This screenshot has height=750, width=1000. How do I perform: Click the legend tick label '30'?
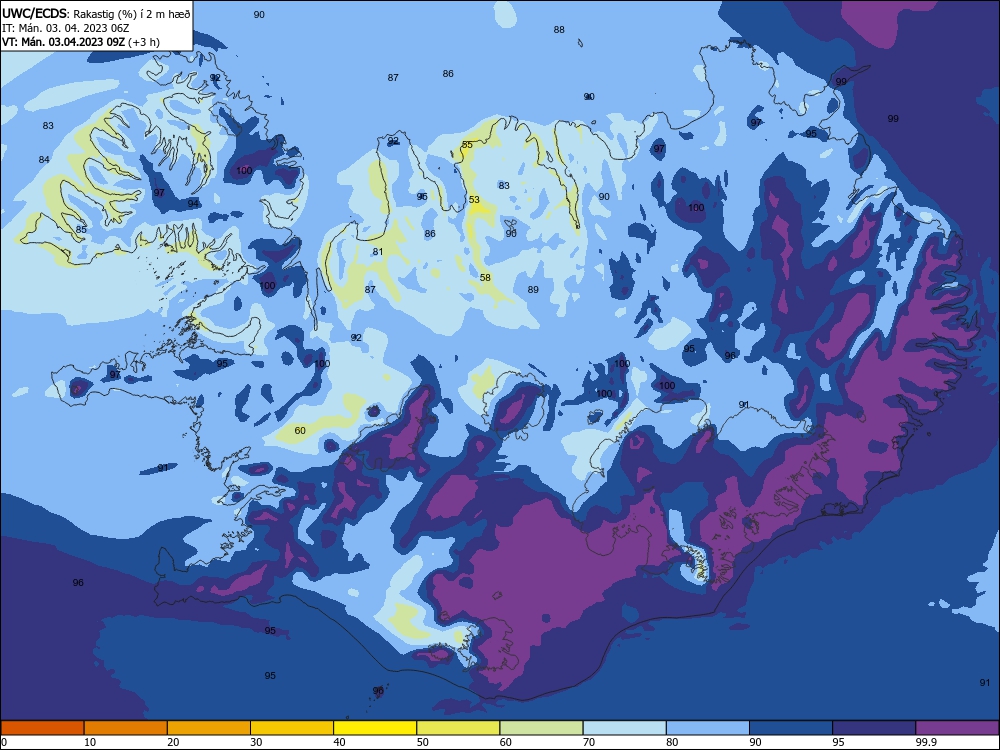pos(256,742)
